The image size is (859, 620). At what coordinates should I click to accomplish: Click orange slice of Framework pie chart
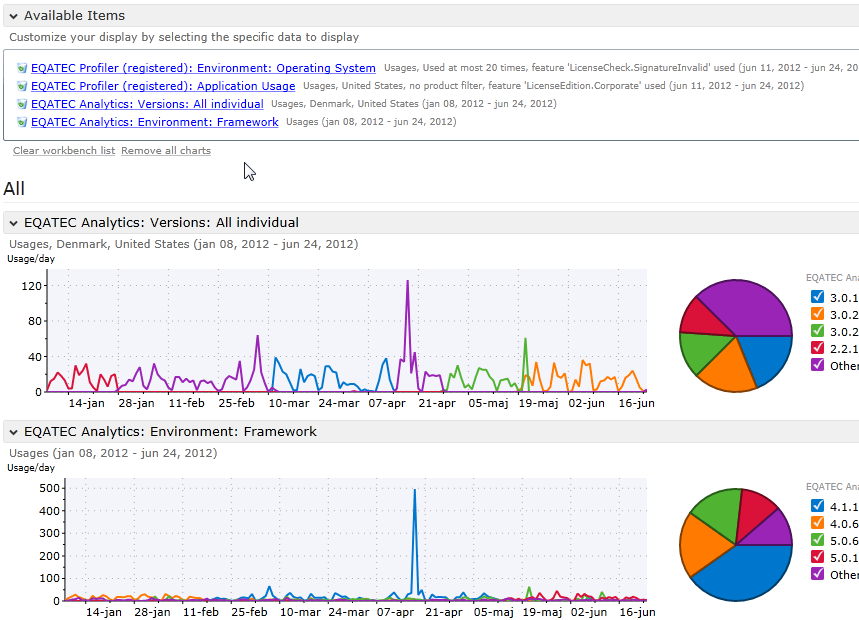pyautogui.click(x=702, y=545)
